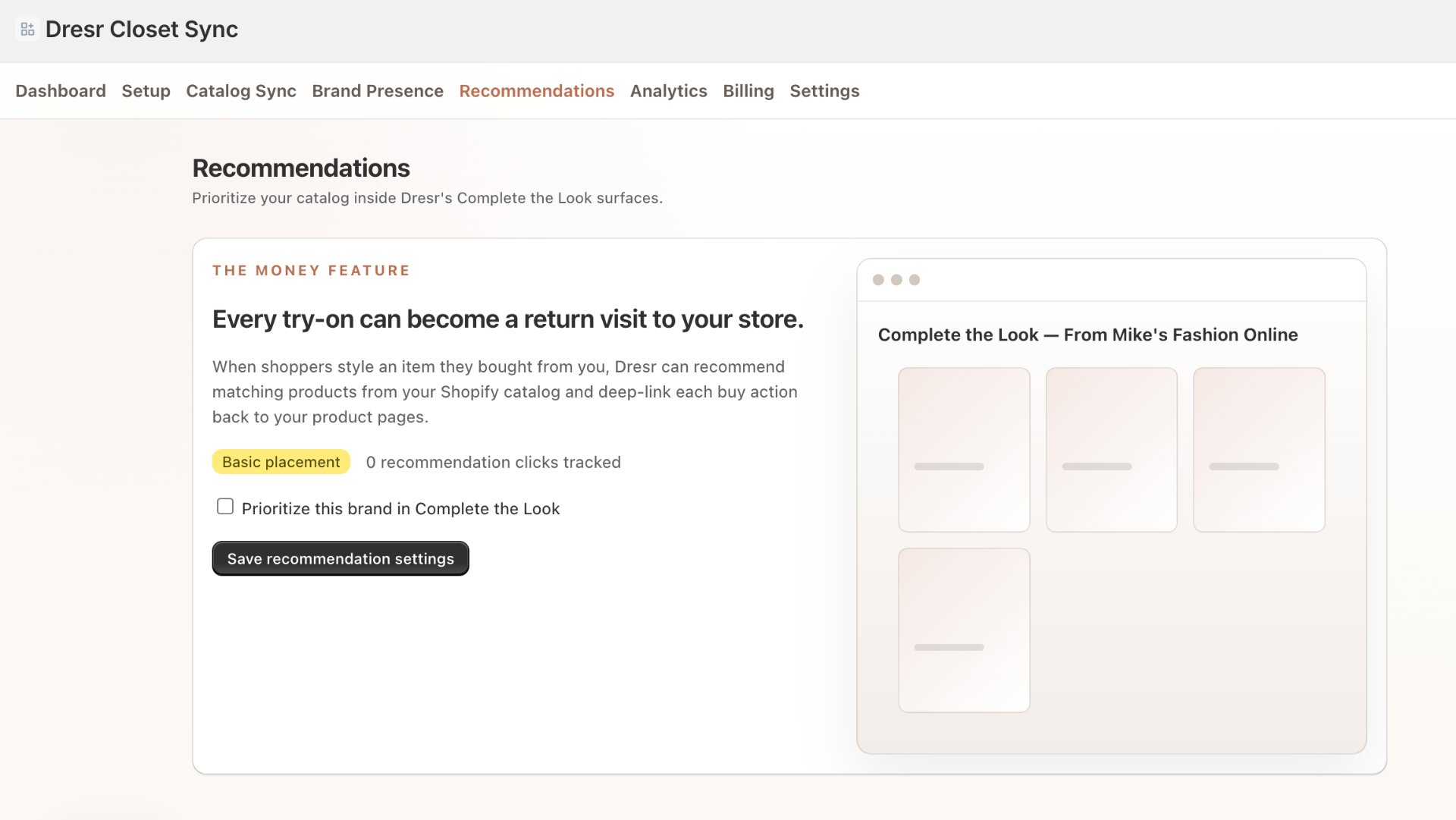The image size is (1456, 820).
Task: Click 'Complete the Look — From Mike's Fashion Online' heading
Action: point(1088,335)
